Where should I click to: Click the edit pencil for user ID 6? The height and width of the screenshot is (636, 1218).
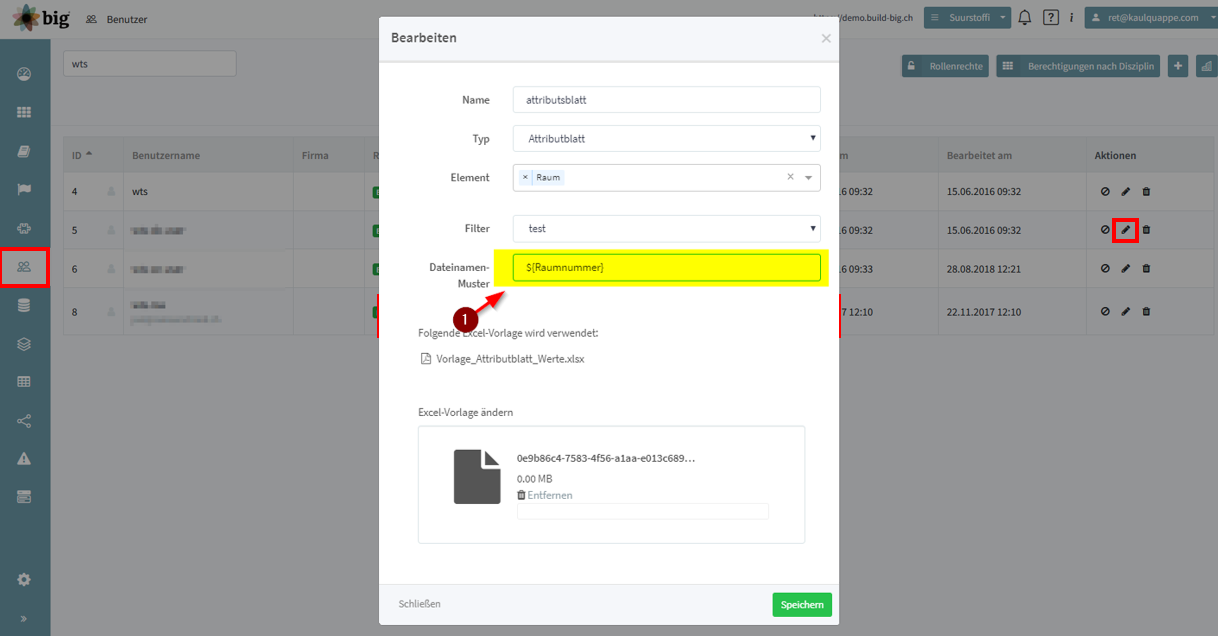pyautogui.click(x=1126, y=268)
